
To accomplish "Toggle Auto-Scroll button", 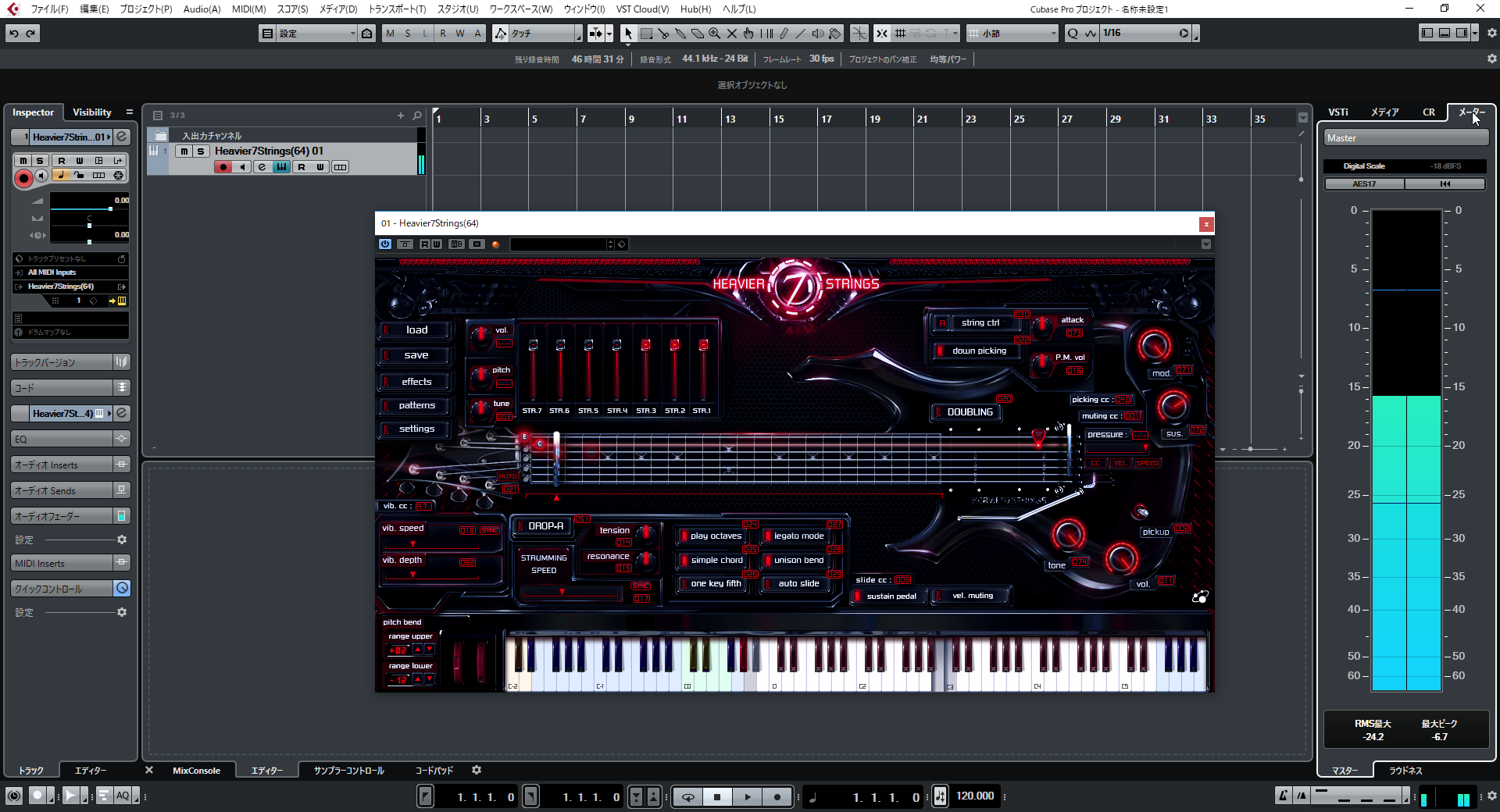I will [x=596, y=33].
